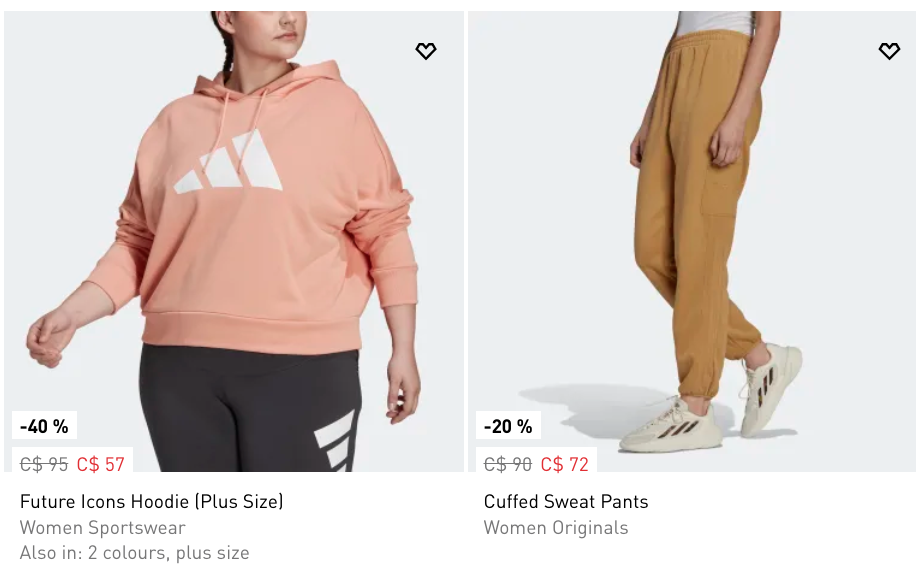Screen dimensions: 916x568
Task: Open the tan sweat pants product photo
Action: coord(692,241)
